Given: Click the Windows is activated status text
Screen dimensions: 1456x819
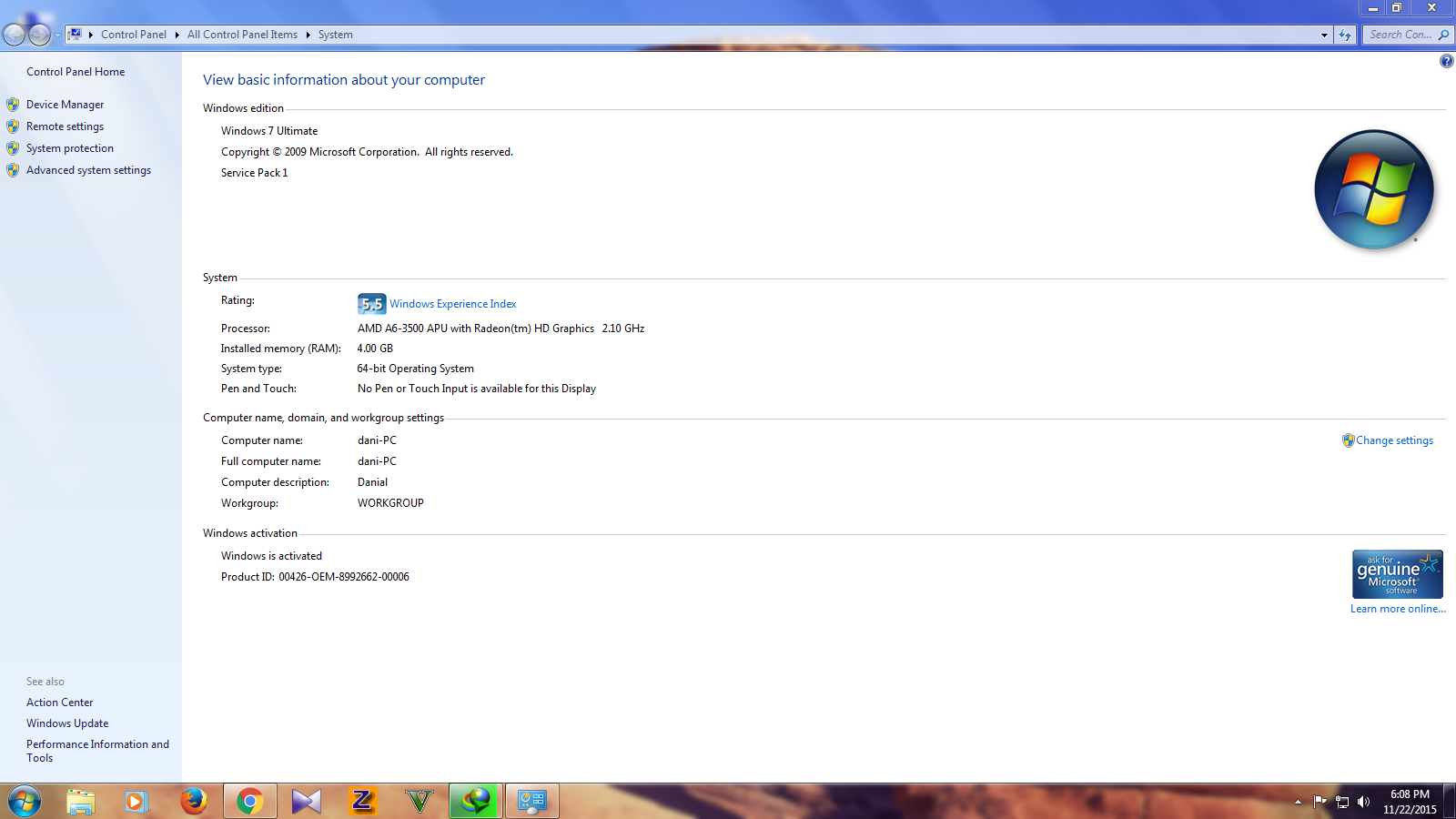Looking at the screenshot, I should coord(271,556).
